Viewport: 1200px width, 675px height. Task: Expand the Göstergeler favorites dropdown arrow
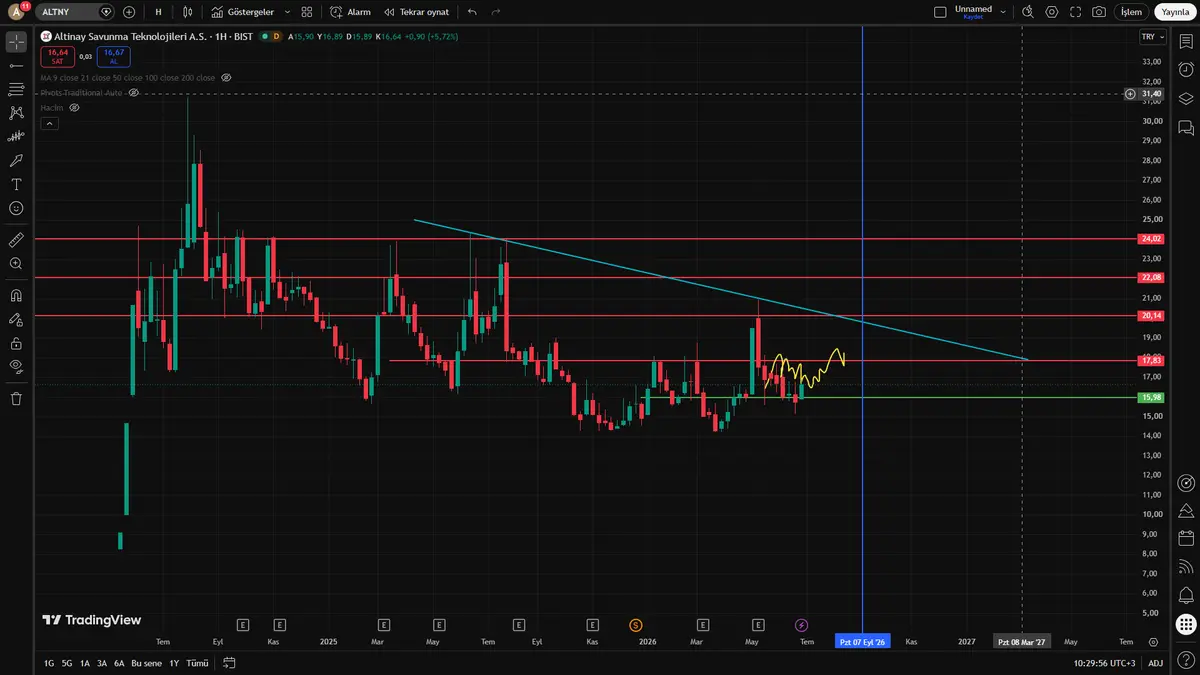[287, 12]
